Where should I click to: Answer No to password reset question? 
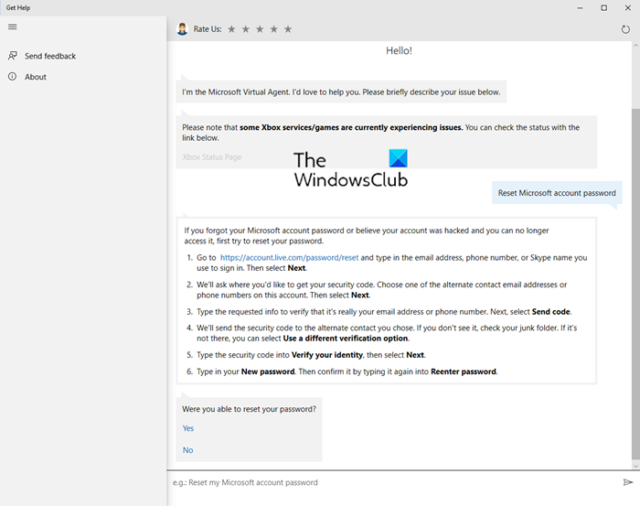click(188, 450)
